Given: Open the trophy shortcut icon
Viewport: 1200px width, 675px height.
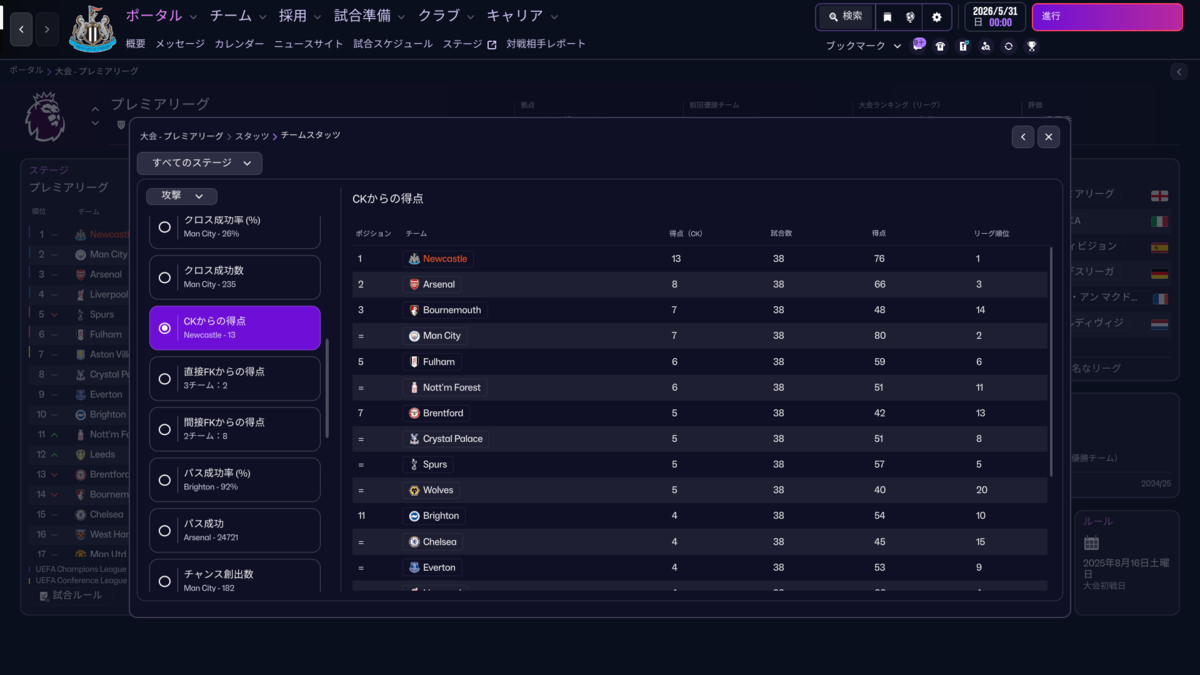Looking at the screenshot, I should coord(1032,46).
